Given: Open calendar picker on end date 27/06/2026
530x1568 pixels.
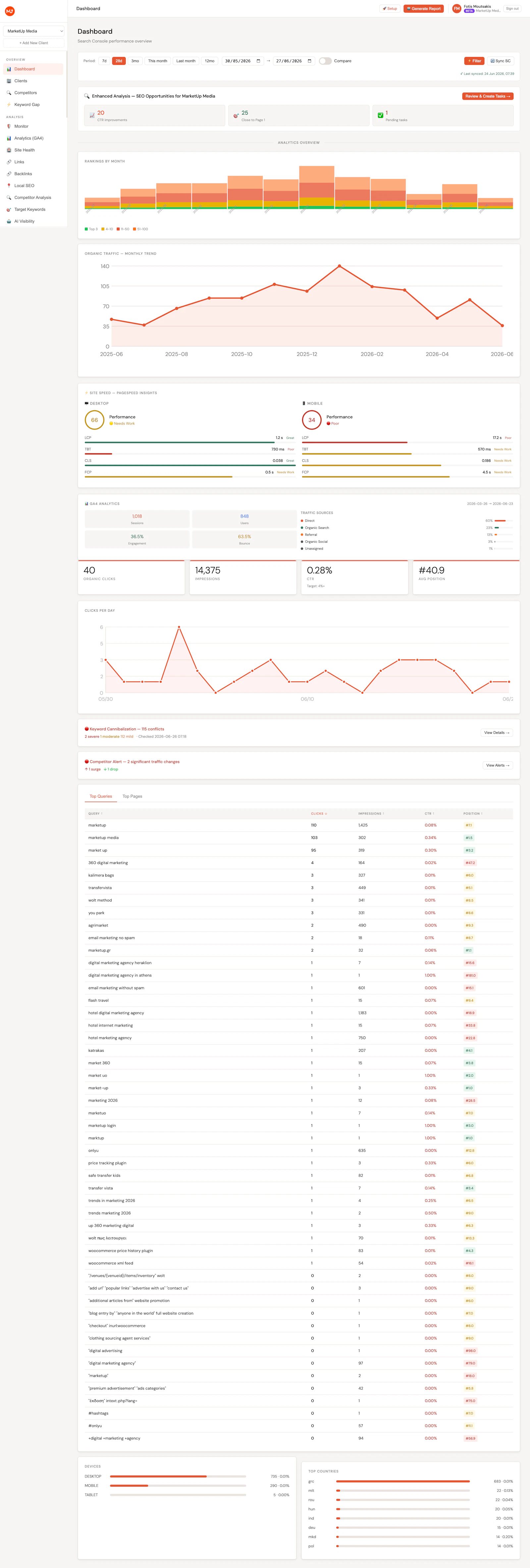Looking at the screenshot, I should tap(309, 61).
